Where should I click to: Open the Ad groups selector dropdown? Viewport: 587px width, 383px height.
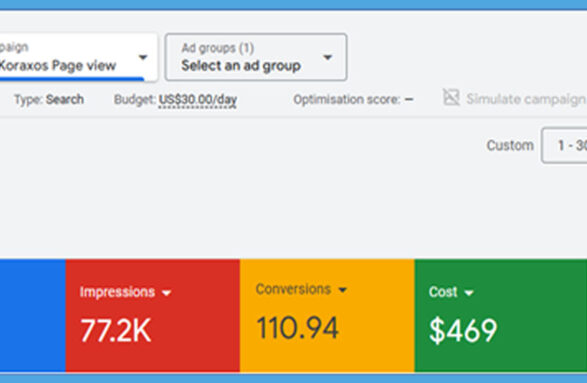tap(256, 57)
